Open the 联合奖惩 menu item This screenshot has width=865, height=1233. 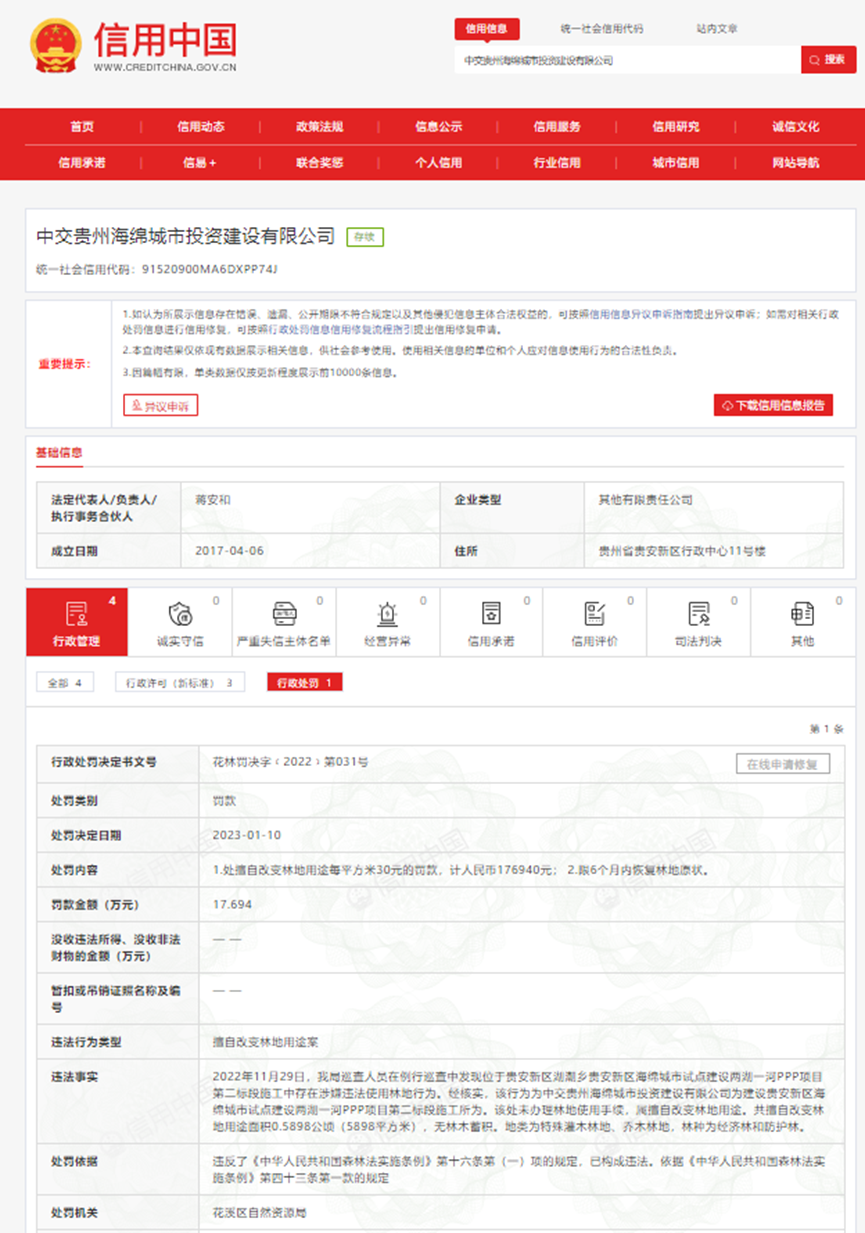coord(319,162)
